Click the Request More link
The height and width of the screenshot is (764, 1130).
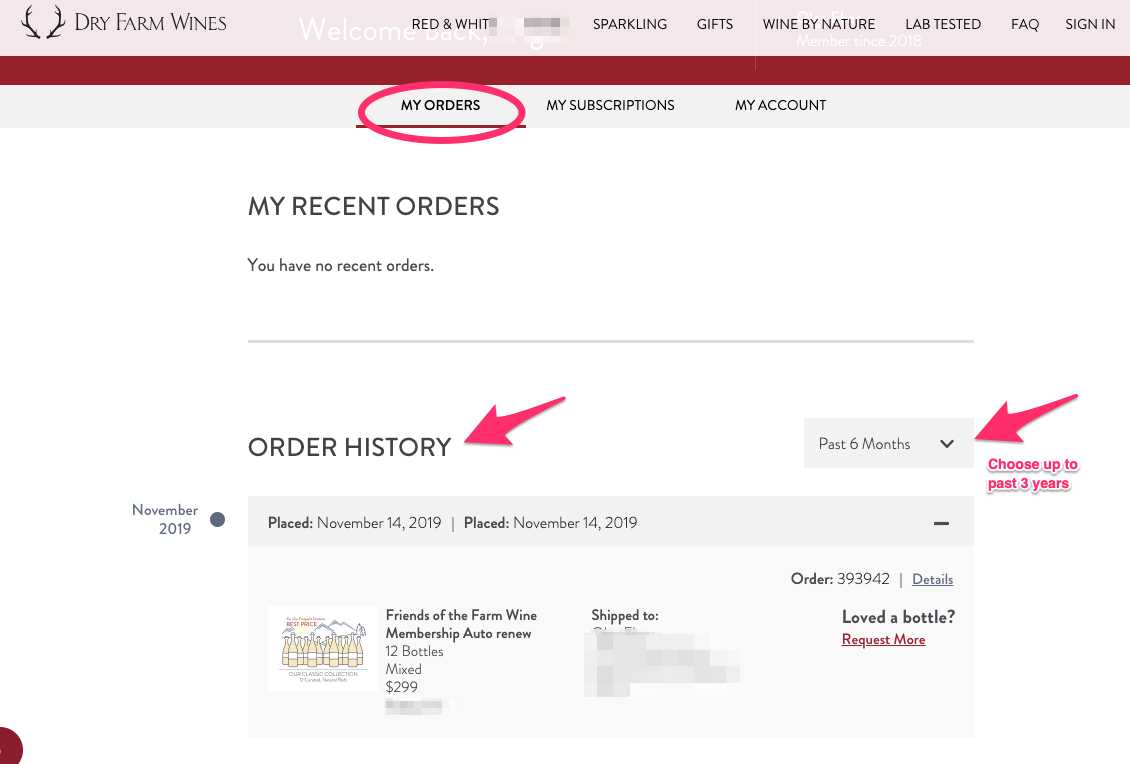click(x=883, y=640)
